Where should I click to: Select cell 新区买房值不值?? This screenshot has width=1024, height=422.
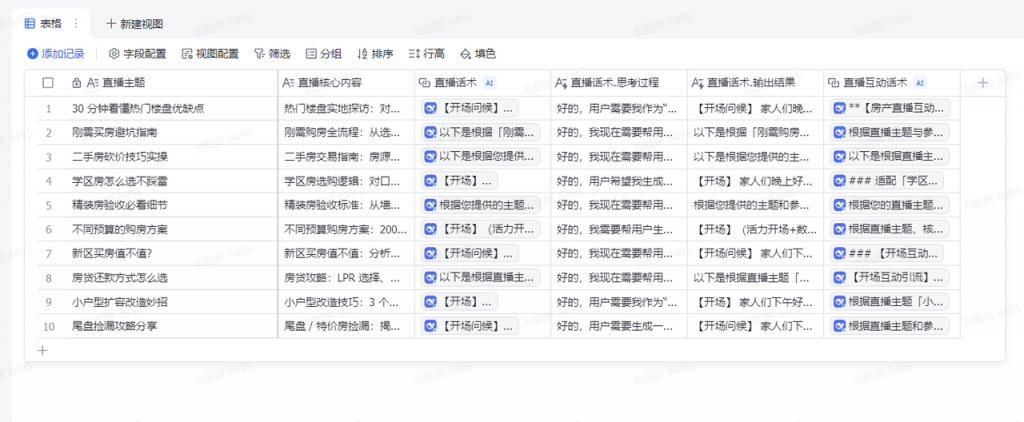coord(173,253)
